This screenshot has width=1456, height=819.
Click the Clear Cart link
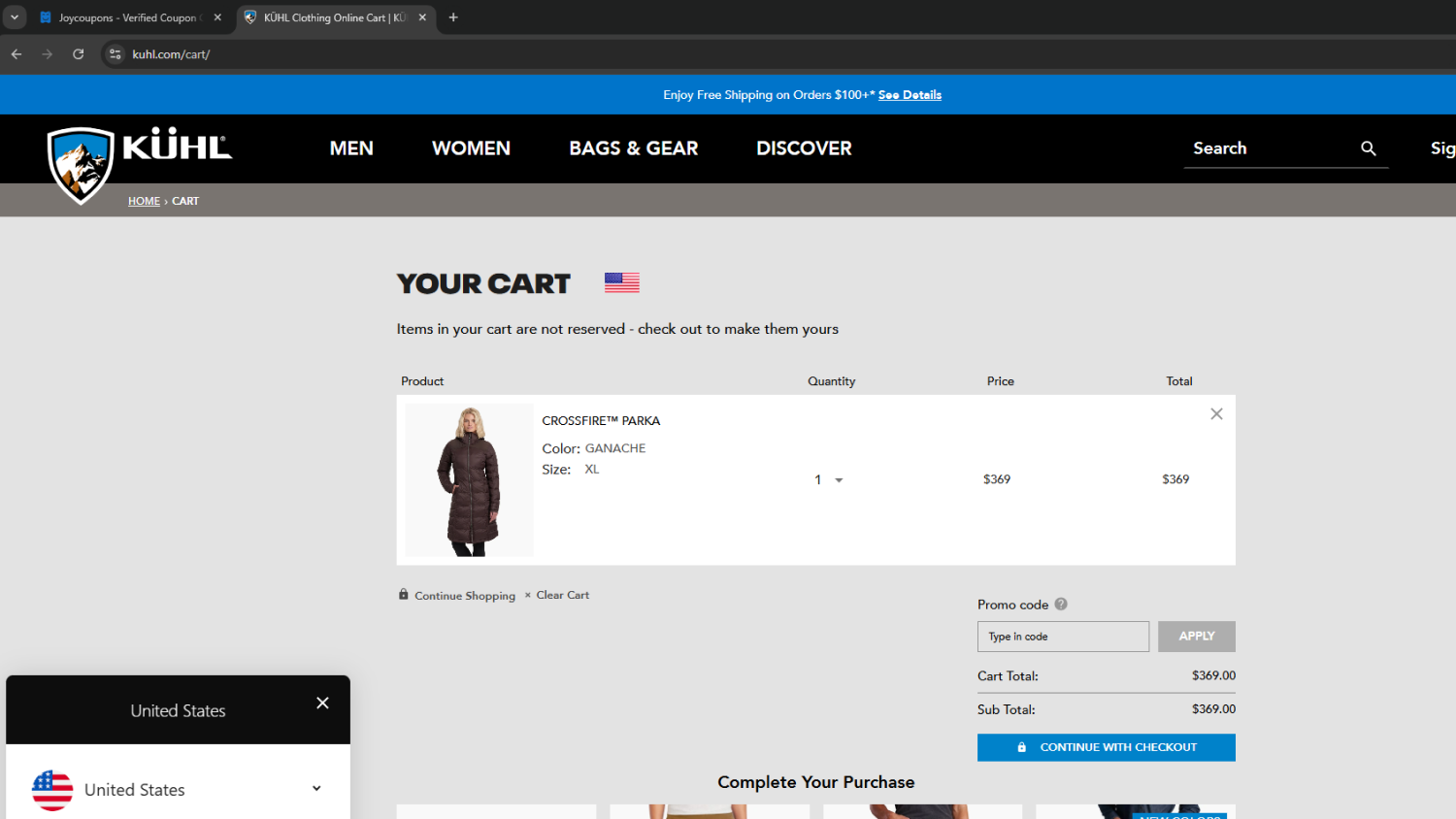point(562,596)
